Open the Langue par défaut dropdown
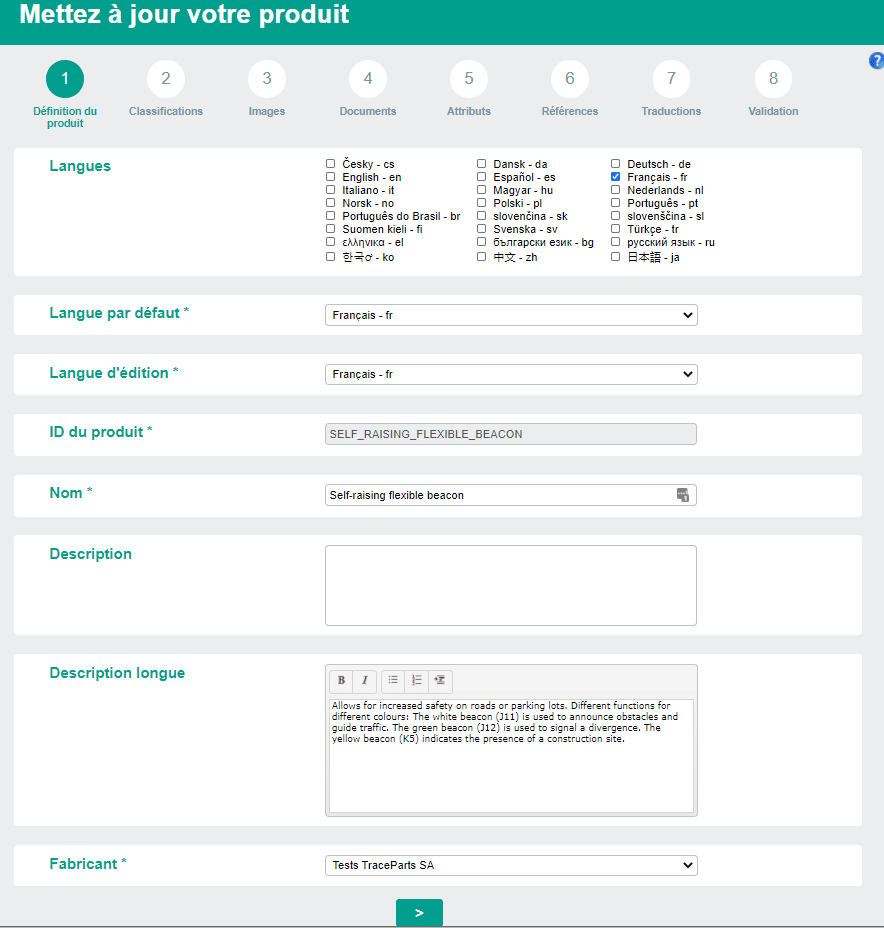 pyautogui.click(x=511, y=315)
